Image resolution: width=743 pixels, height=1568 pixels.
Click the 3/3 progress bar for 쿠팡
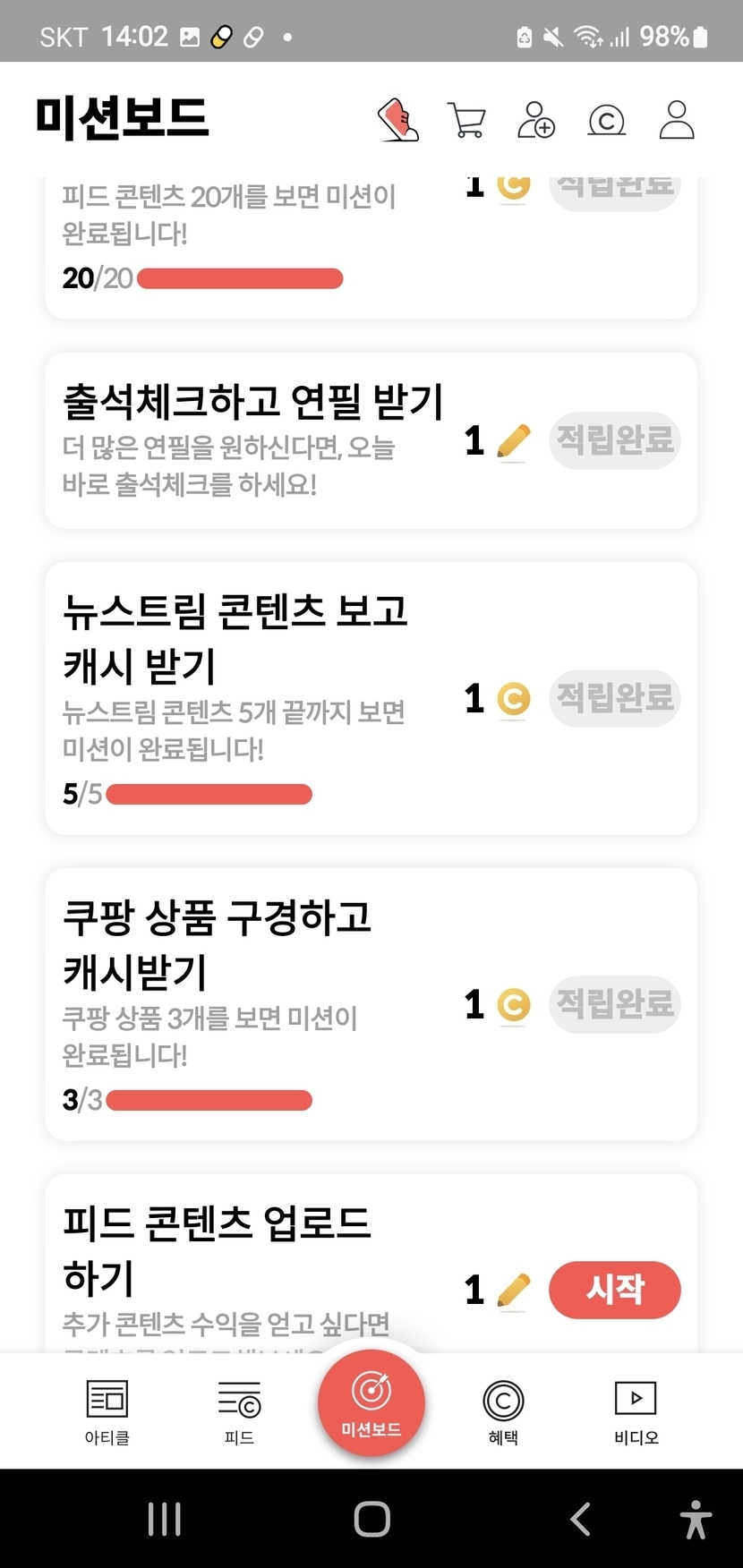(209, 1101)
